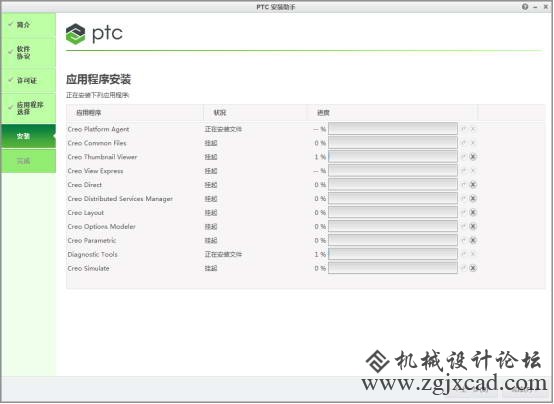The width and height of the screenshot is (554, 404).
Task: Cancel Creo Distributed Services Manager installation
Action: click(473, 198)
